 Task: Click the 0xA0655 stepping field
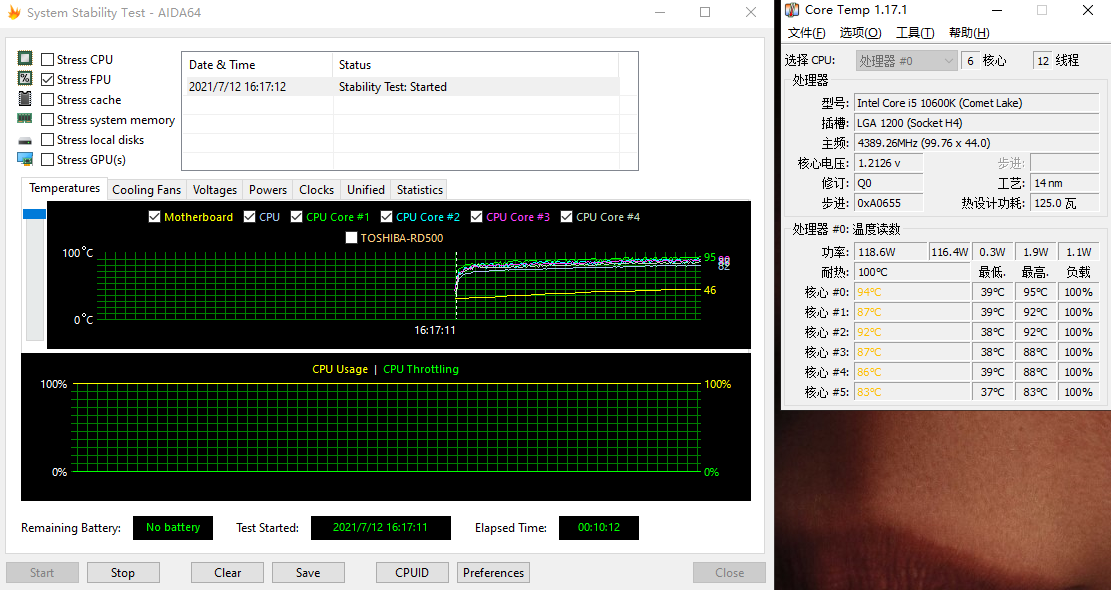pyautogui.click(x=889, y=203)
